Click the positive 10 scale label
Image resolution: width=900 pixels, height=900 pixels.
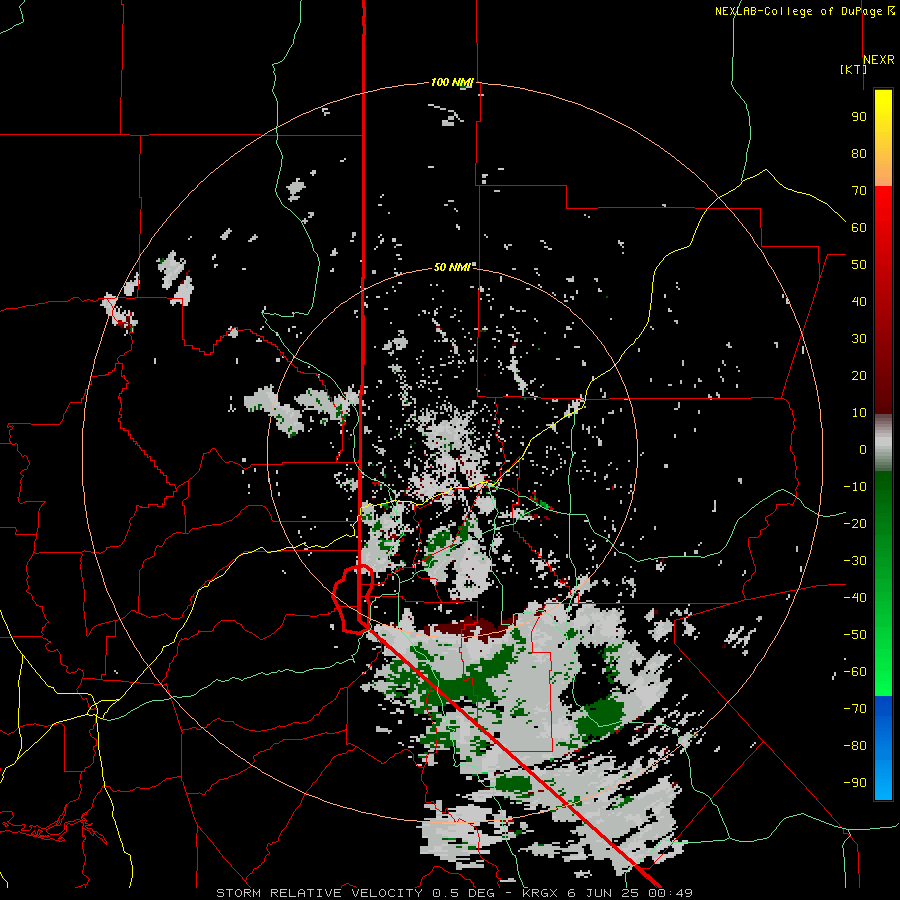point(859,413)
